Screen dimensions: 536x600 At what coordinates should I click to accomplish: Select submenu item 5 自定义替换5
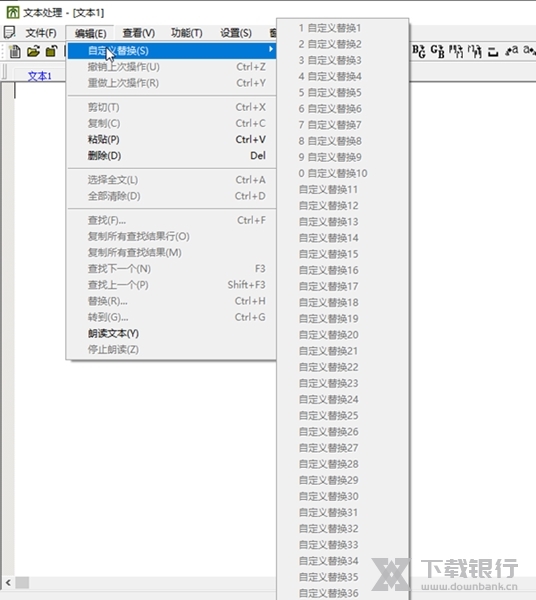click(343, 93)
